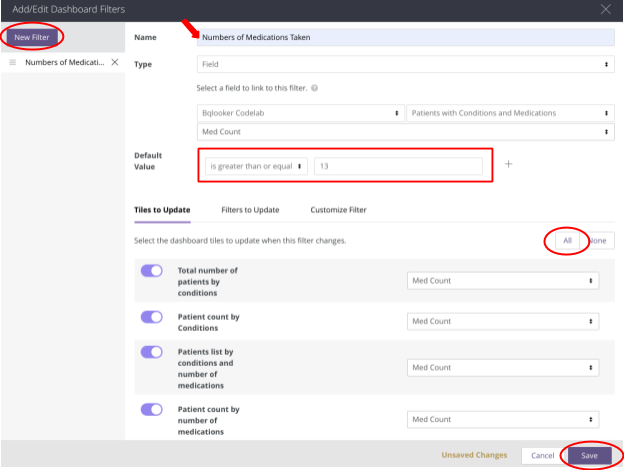Toggle Patient count by Conditions tile
Screen dimensions: 624x470
[152, 317]
